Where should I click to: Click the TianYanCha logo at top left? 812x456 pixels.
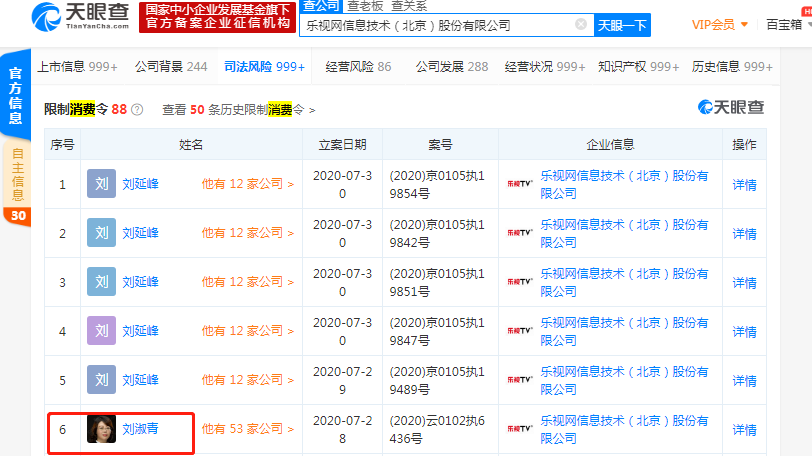[80, 17]
